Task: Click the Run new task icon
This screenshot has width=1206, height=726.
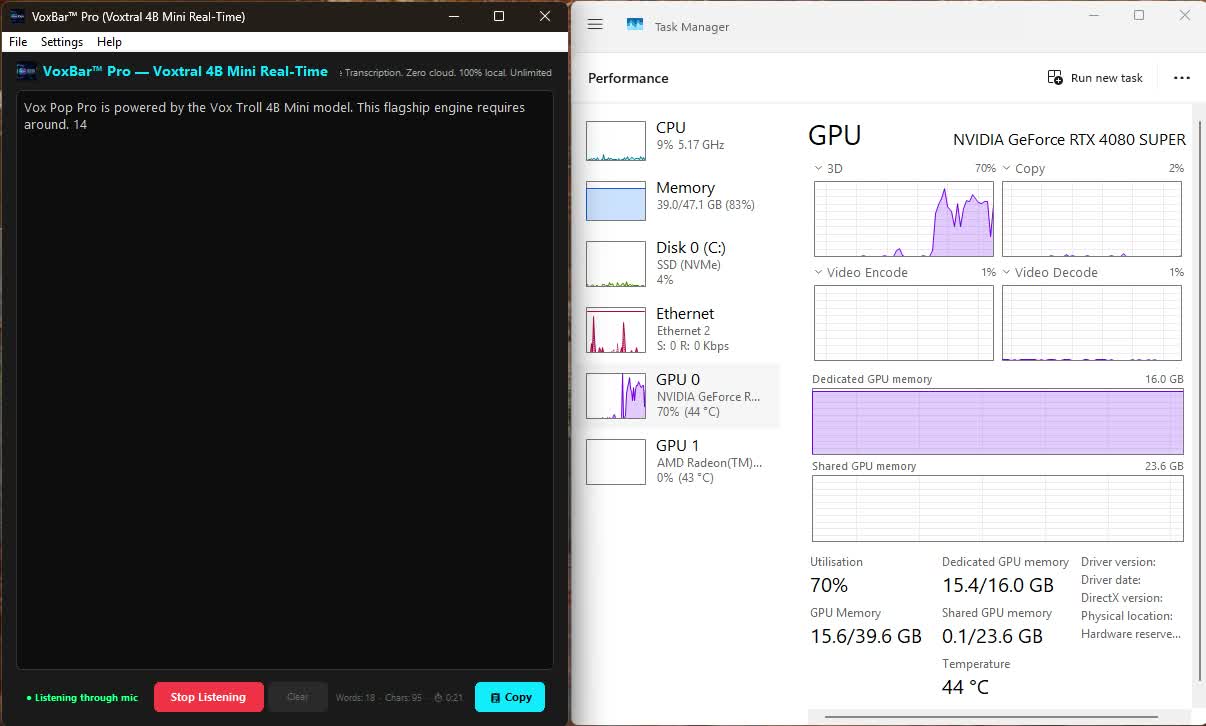Action: [x=1054, y=77]
